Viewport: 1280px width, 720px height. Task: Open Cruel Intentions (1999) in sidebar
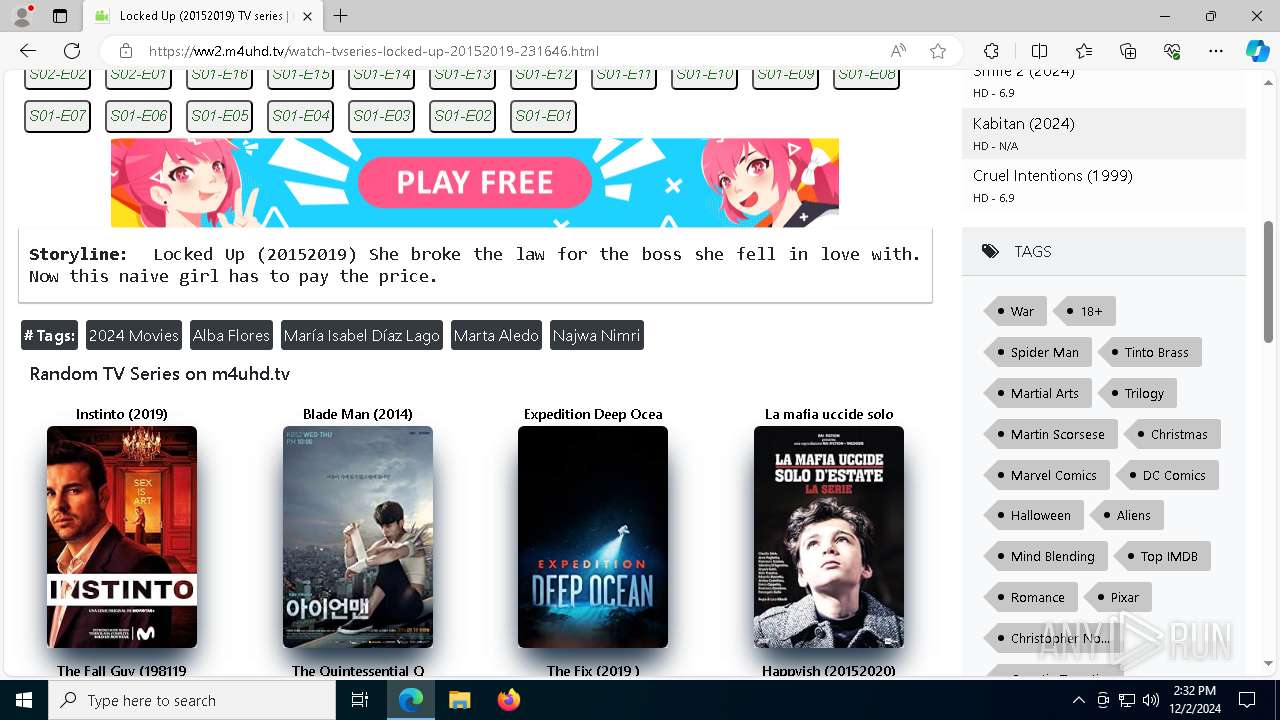(1053, 176)
